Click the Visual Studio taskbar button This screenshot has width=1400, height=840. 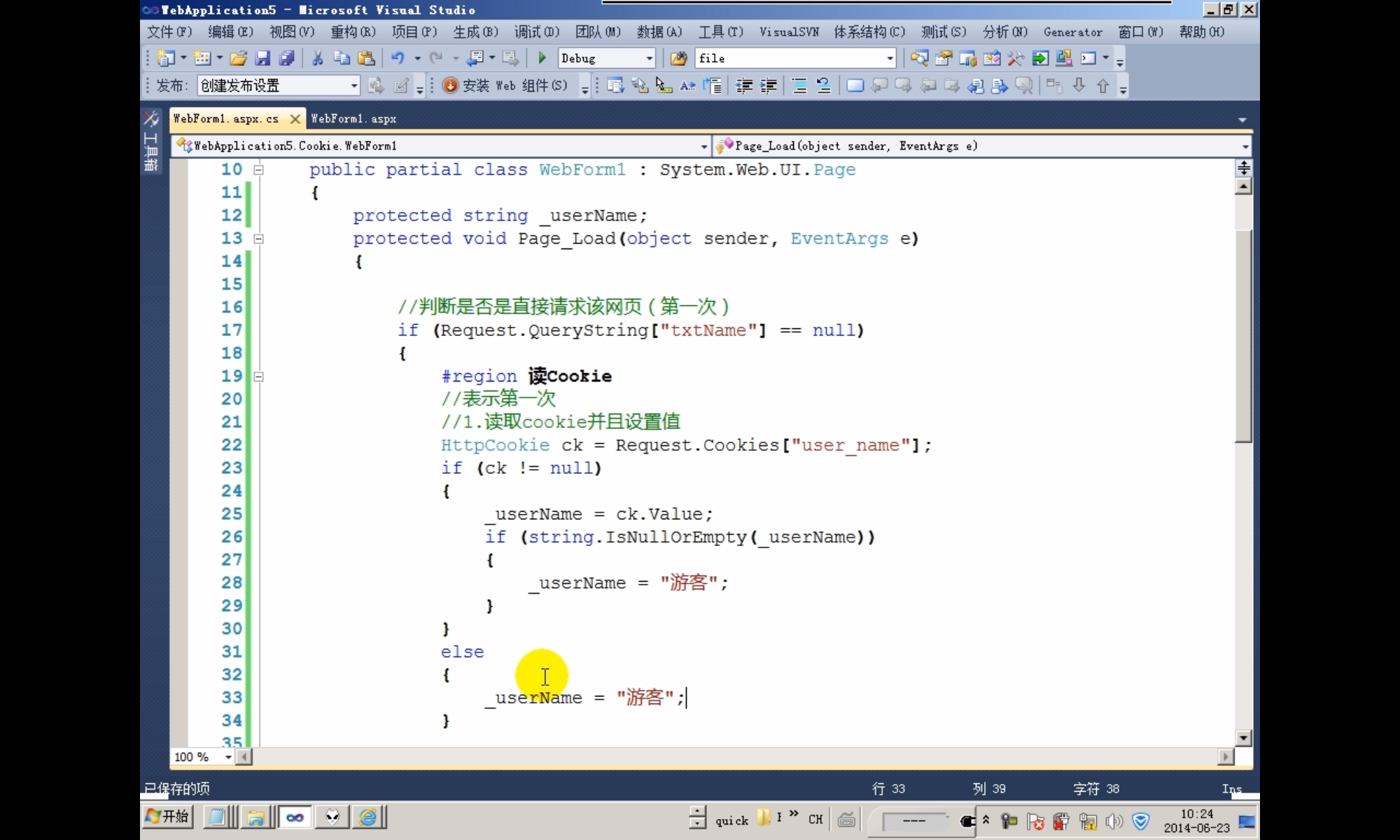tap(295, 817)
